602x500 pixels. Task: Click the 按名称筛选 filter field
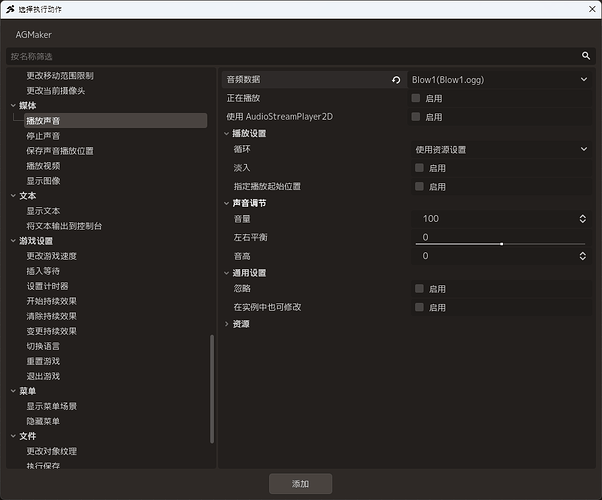[294, 56]
